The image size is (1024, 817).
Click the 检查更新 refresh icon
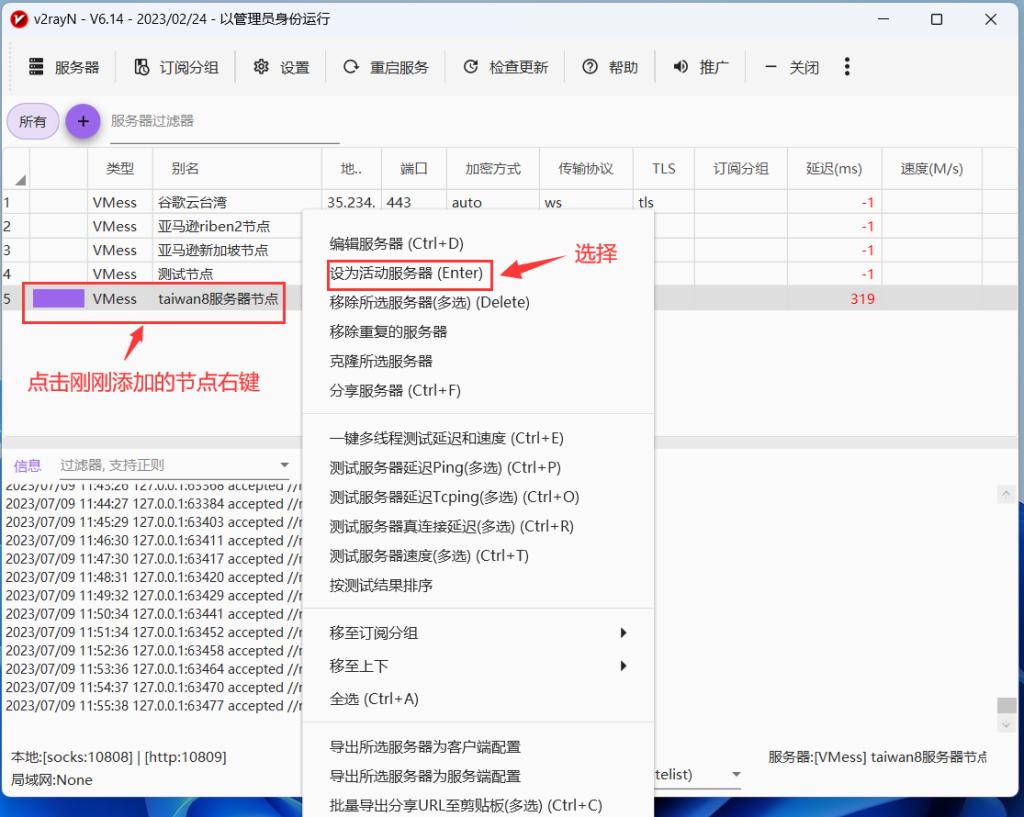click(x=471, y=67)
